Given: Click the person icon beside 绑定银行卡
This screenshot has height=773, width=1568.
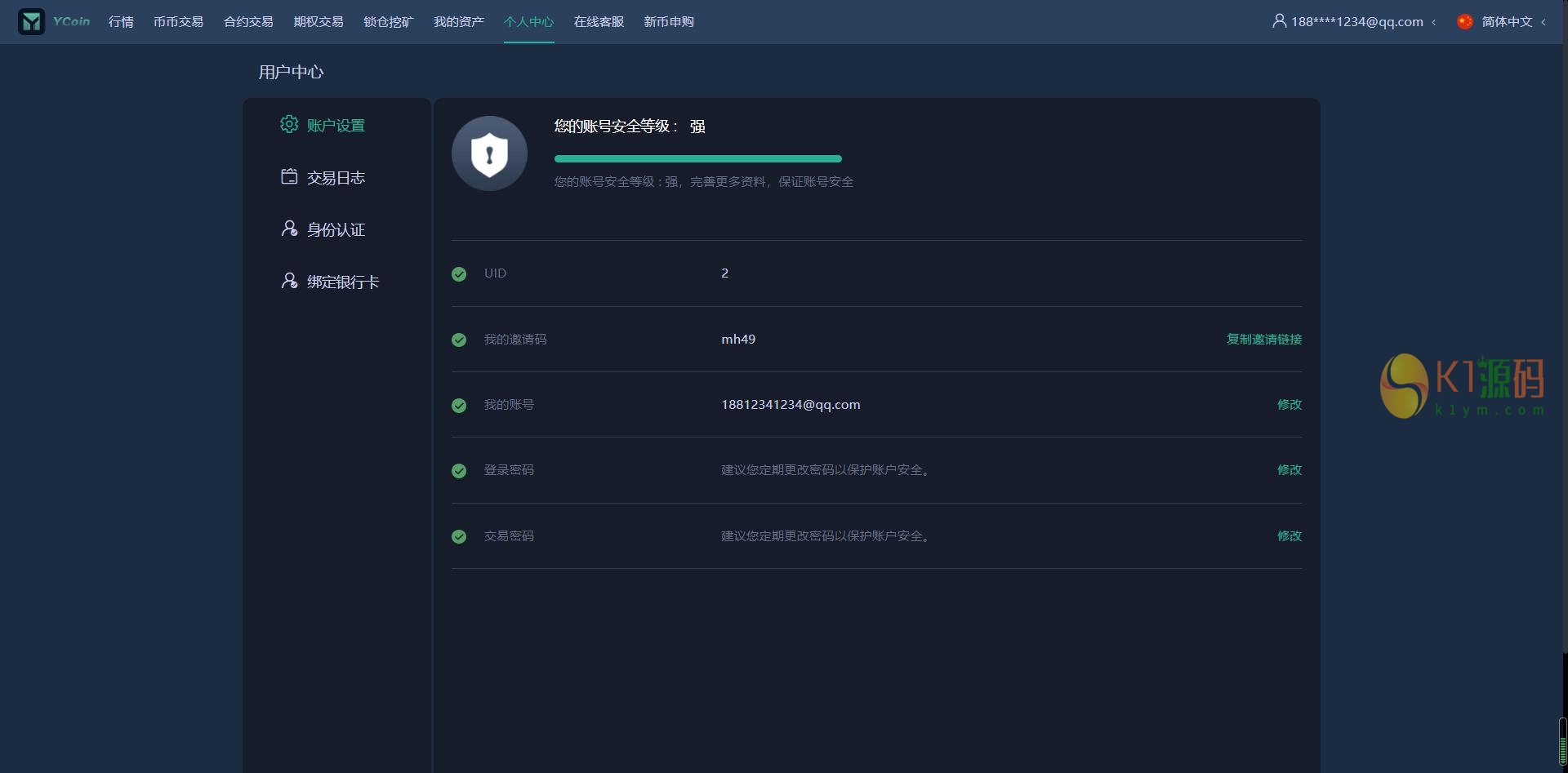Looking at the screenshot, I should [289, 281].
